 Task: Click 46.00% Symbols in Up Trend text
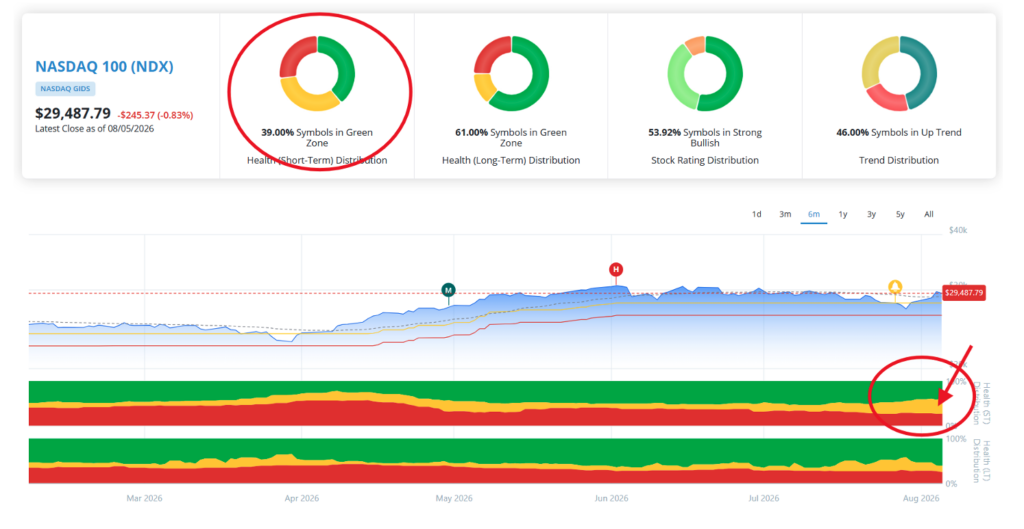tap(899, 133)
